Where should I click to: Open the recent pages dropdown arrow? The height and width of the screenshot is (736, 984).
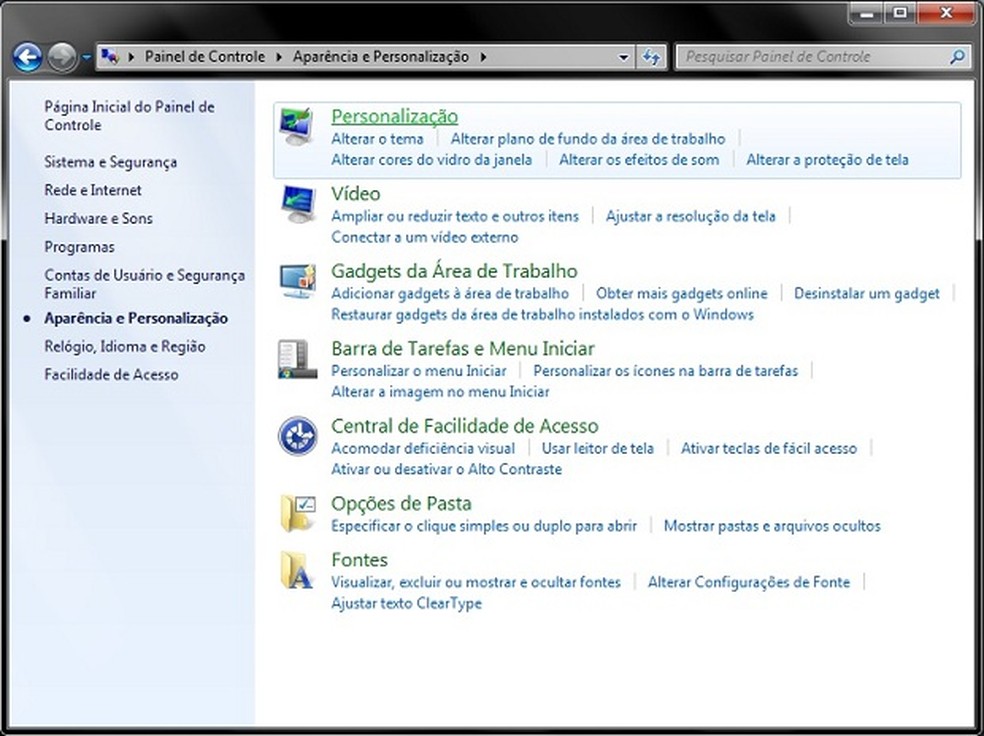tap(87, 58)
